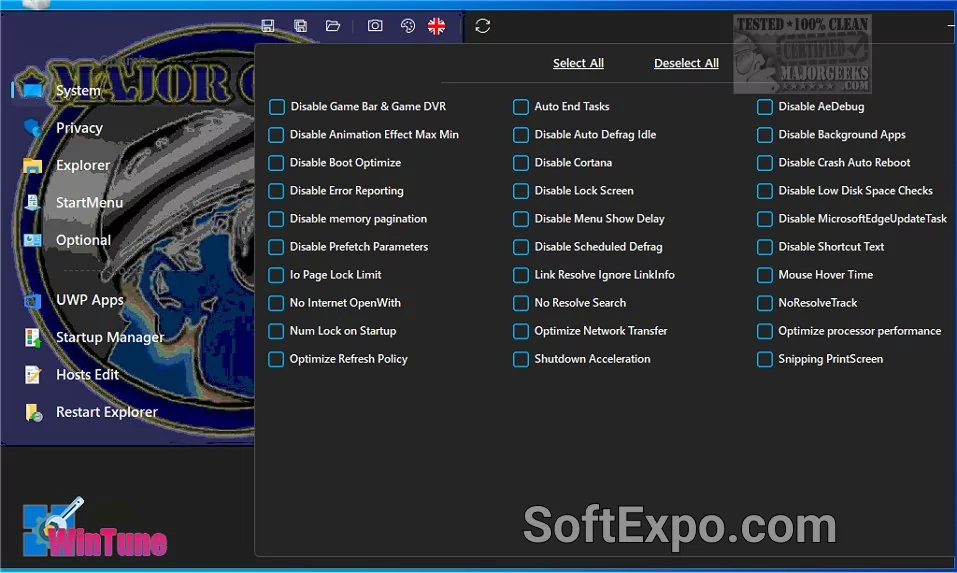Check Shutdown Acceleration
The width and height of the screenshot is (957, 573).
pyautogui.click(x=521, y=359)
